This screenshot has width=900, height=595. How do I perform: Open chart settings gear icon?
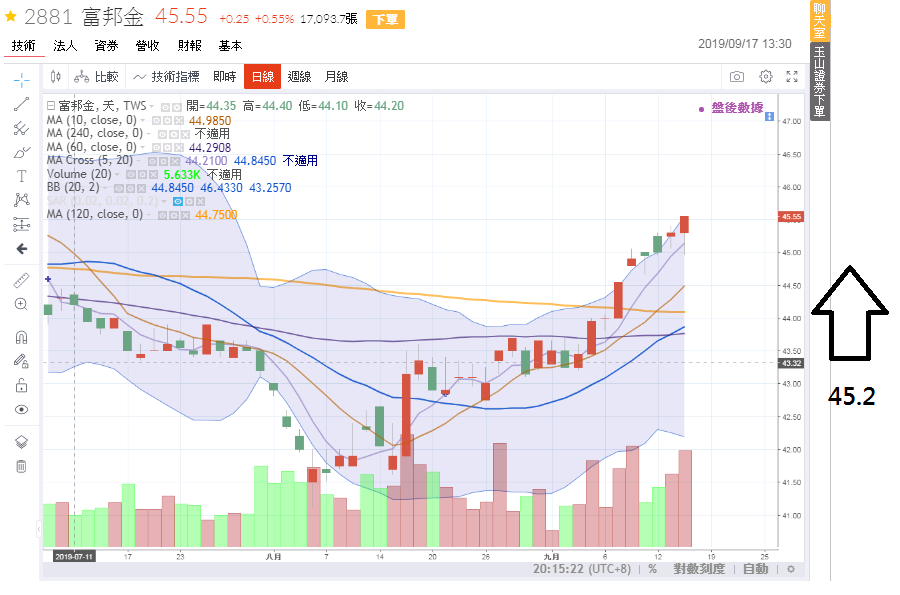pyautogui.click(x=766, y=76)
